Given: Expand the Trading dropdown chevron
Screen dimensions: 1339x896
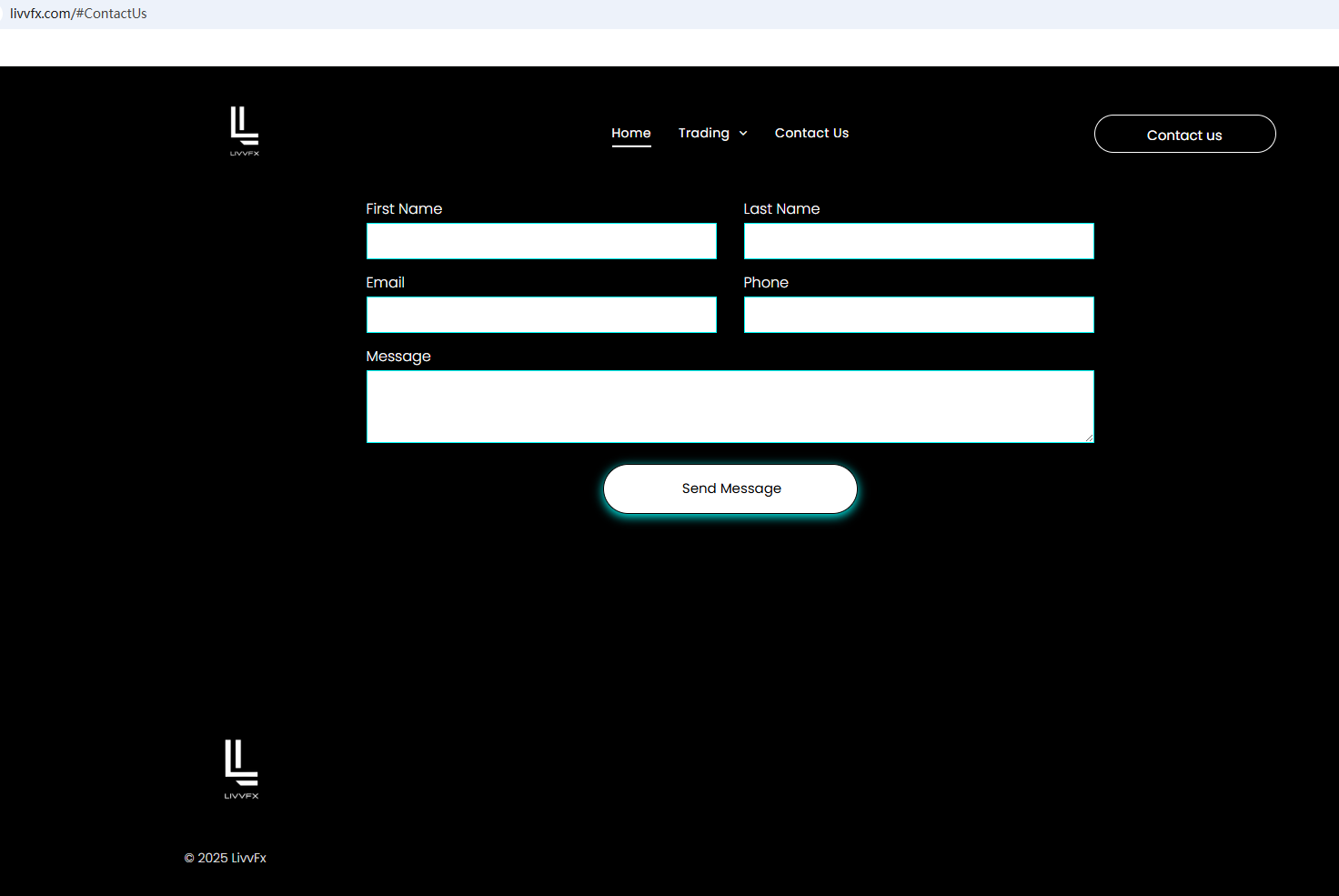Looking at the screenshot, I should (x=743, y=134).
